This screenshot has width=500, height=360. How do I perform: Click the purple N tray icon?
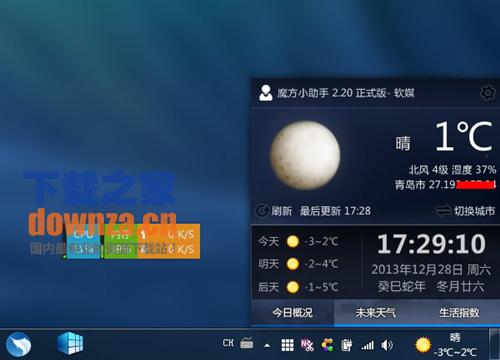tap(307, 345)
